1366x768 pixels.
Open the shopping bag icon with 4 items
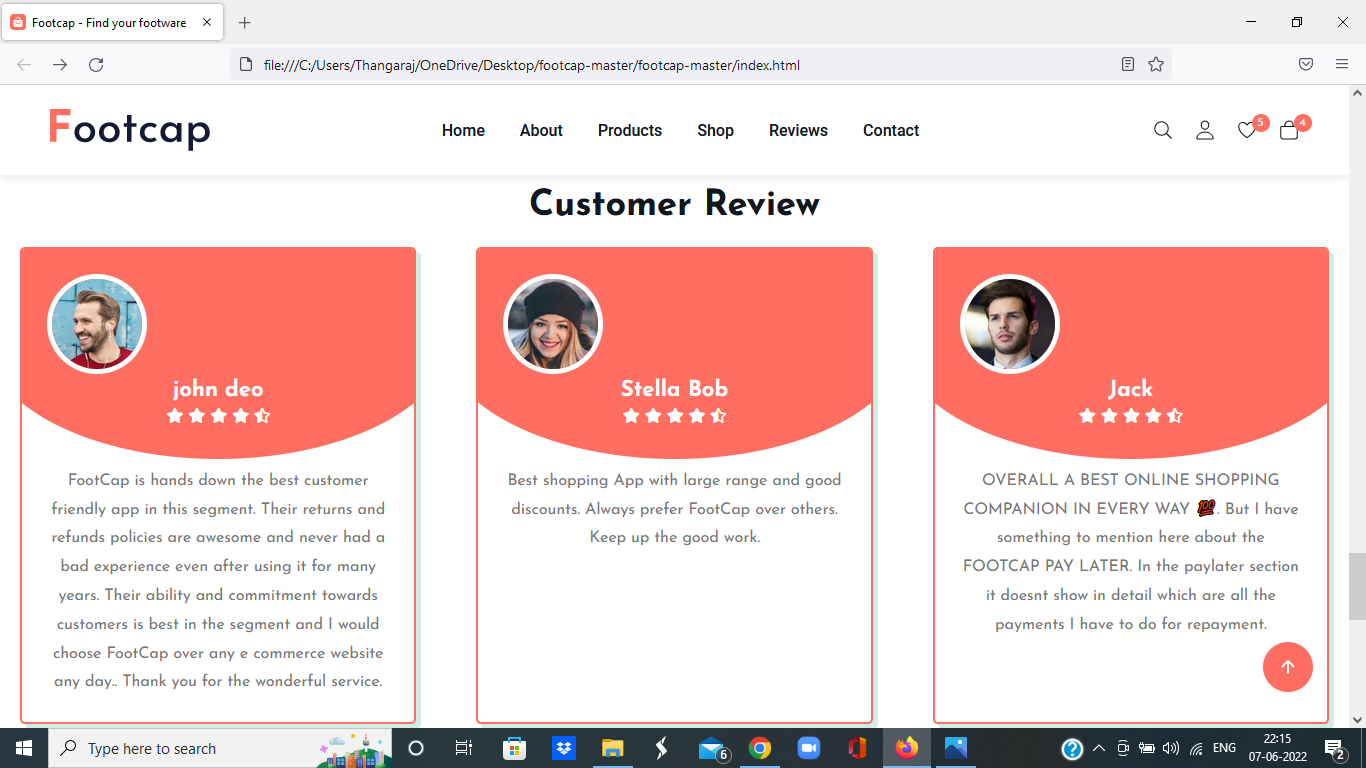tap(1288, 131)
